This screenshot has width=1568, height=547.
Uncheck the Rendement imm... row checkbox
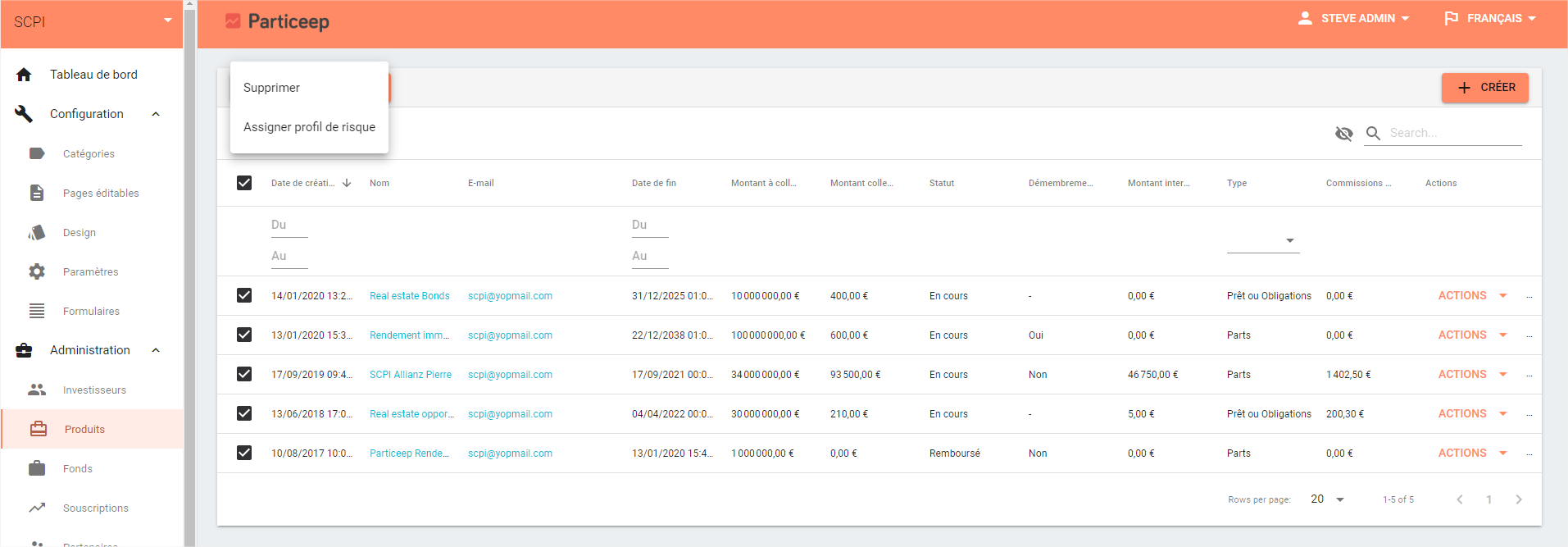244,335
